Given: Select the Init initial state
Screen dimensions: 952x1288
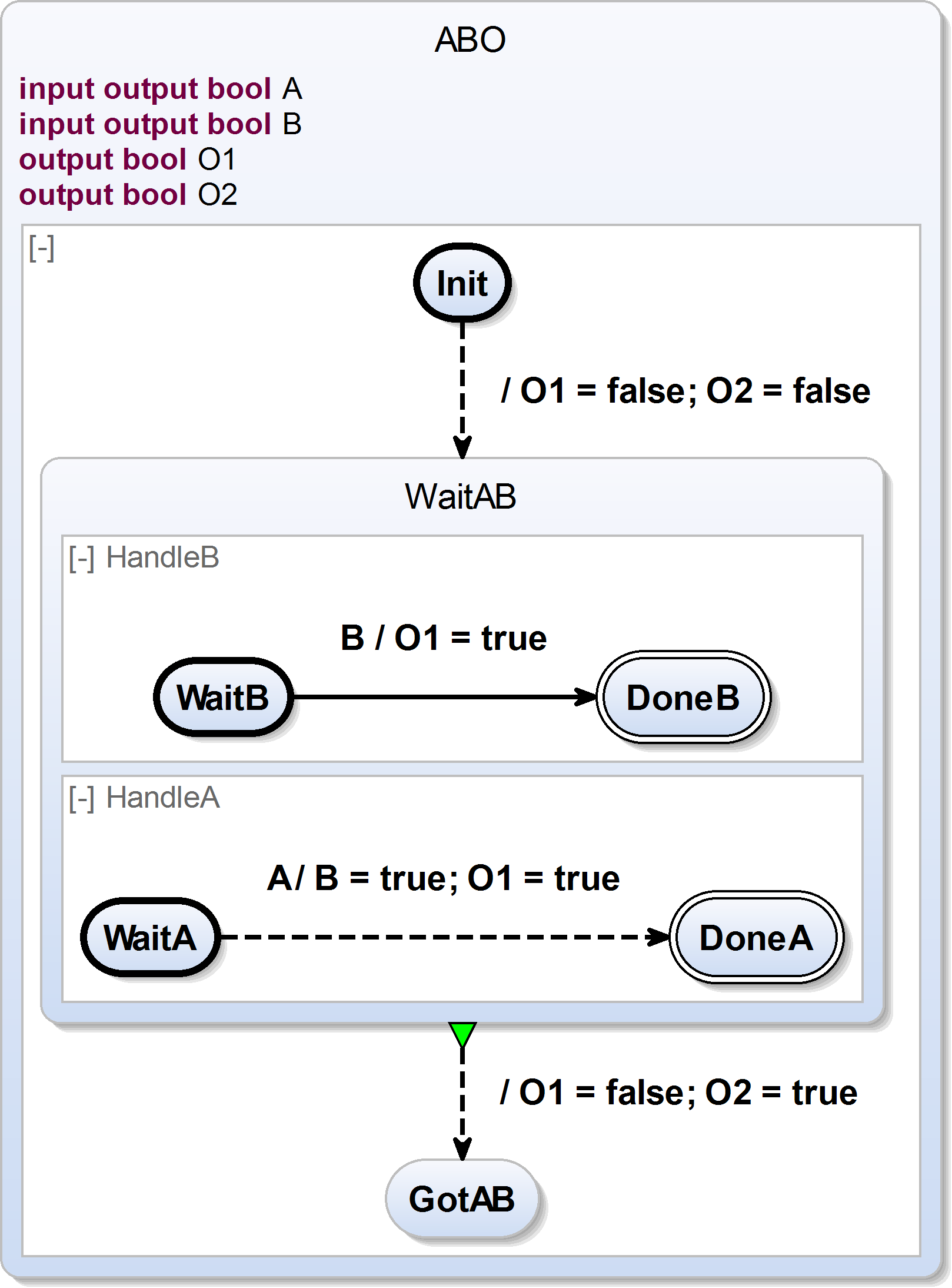Looking at the screenshot, I should click(462, 283).
